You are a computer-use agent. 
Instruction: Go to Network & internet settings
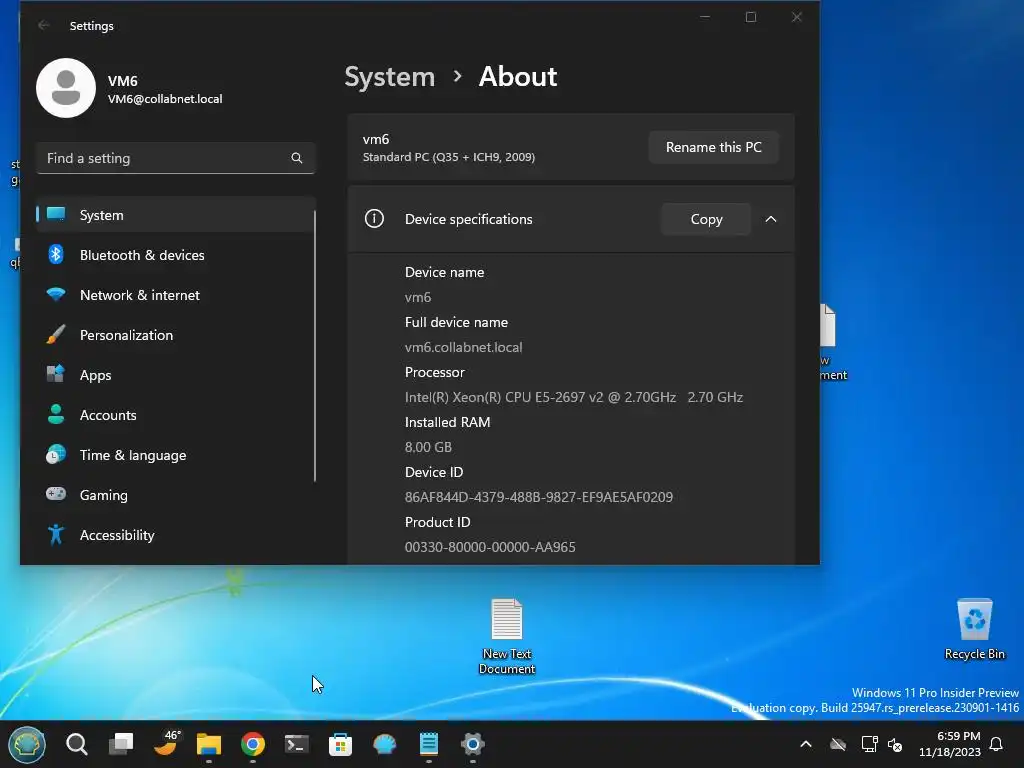tap(175, 295)
